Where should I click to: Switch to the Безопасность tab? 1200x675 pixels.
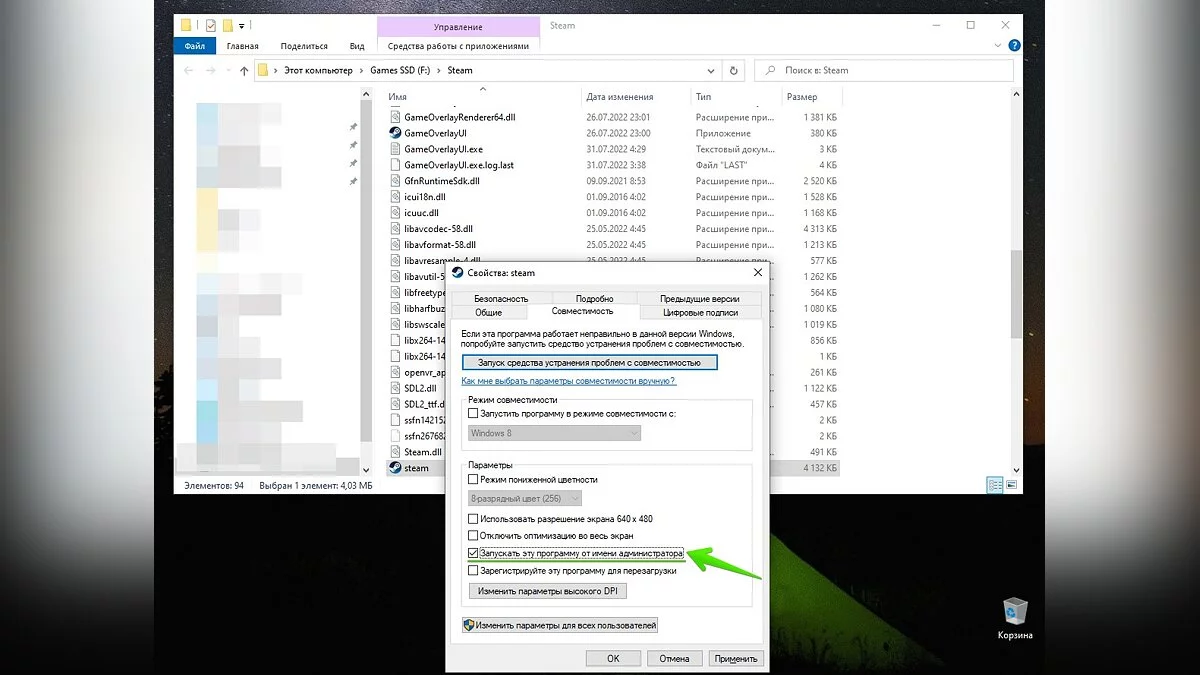click(x=500, y=299)
